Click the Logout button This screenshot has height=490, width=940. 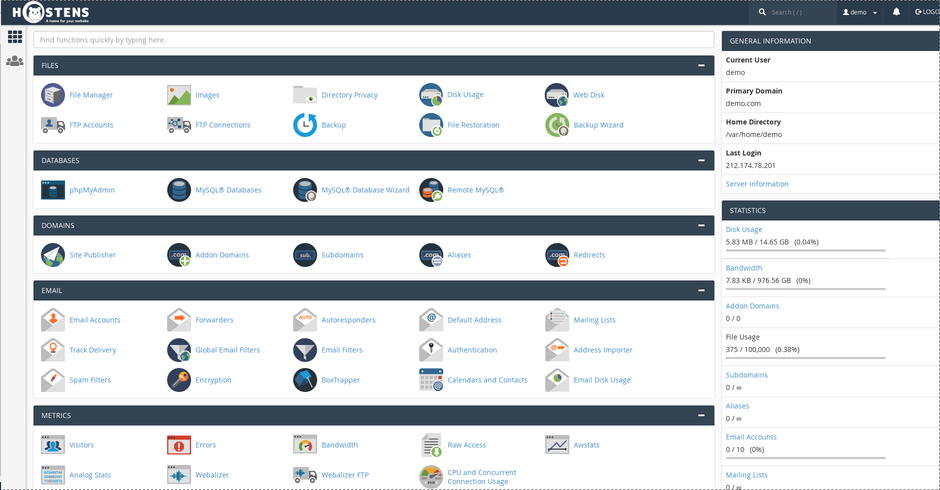[927, 12]
